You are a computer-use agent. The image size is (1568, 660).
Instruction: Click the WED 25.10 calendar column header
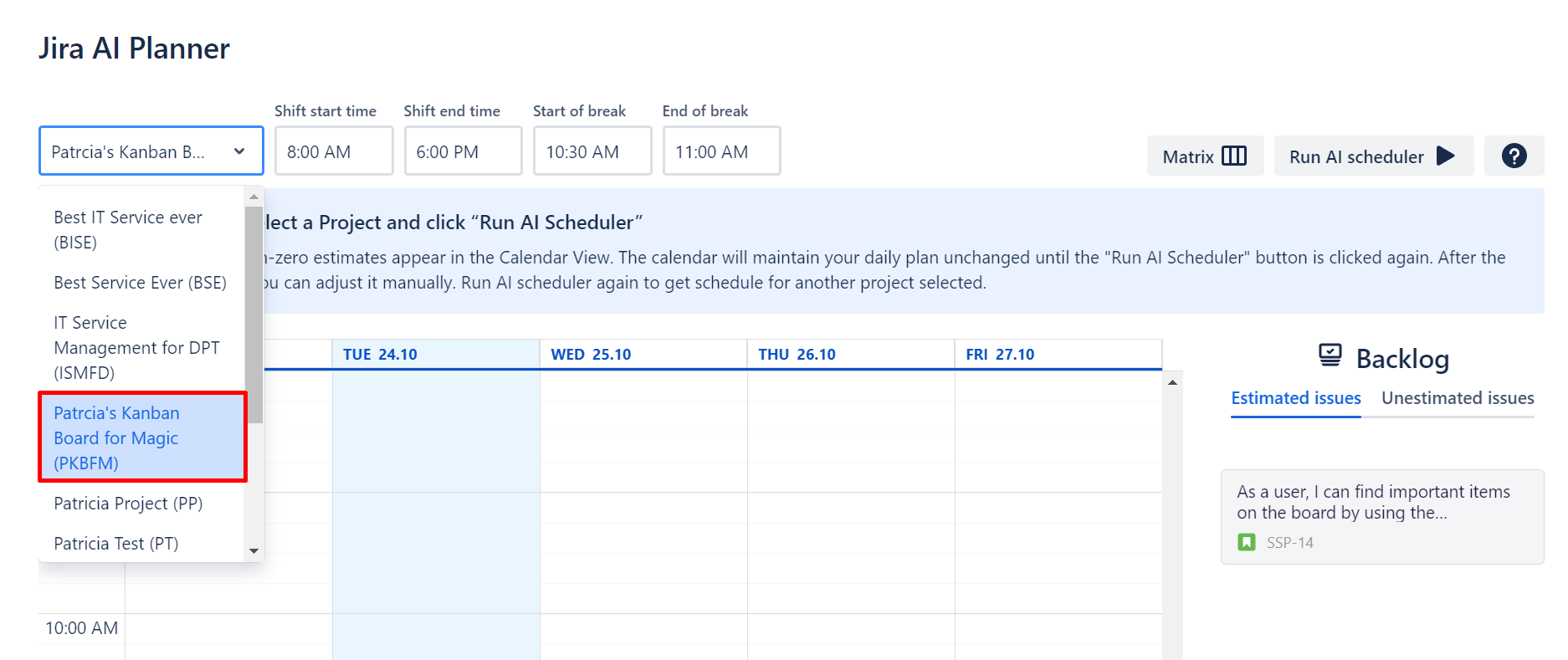(643, 354)
